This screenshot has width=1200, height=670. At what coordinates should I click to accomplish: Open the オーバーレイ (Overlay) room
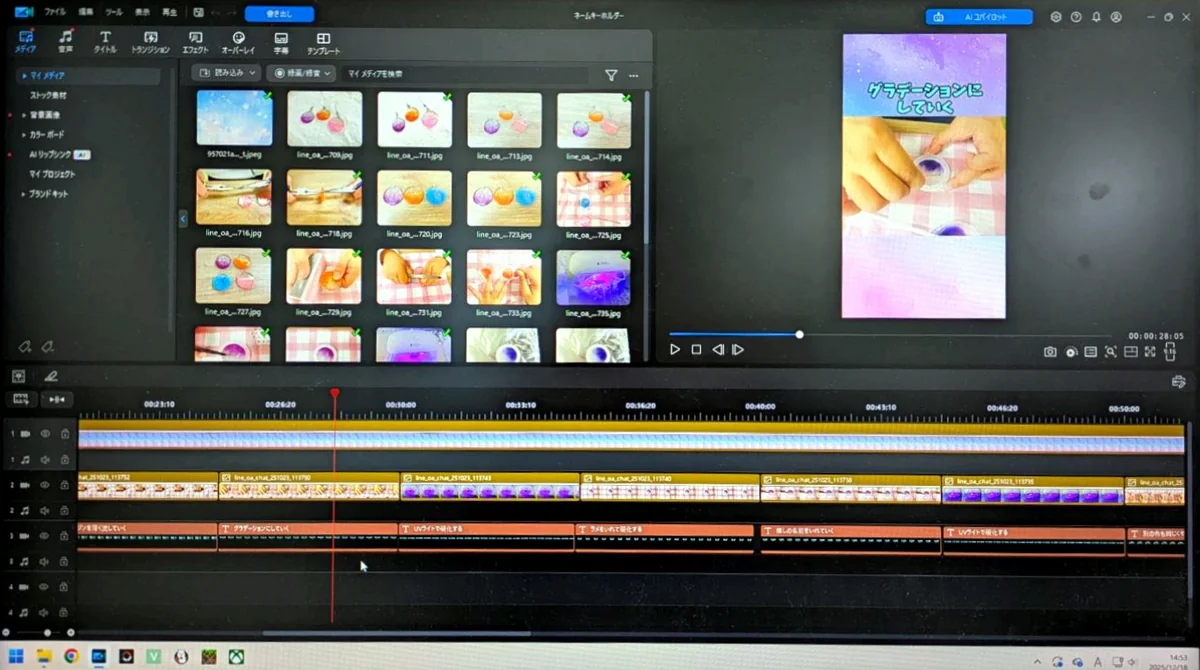238,42
